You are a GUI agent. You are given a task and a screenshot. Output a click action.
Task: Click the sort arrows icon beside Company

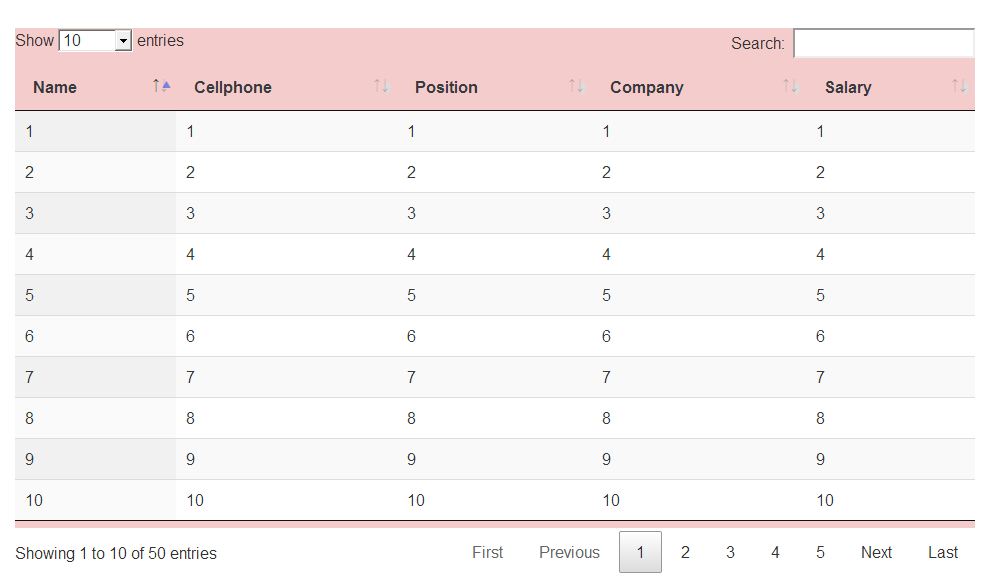pos(790,87)
